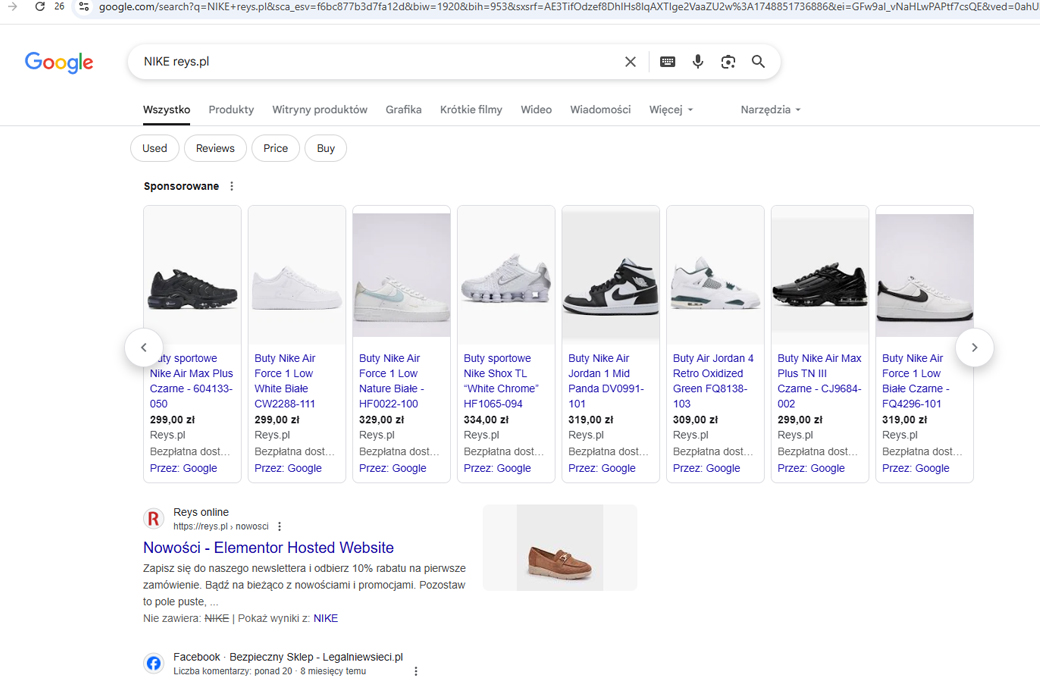Image resolution: width=1040 pixels, height=680 pixels.
Task: Open the on-screen keyboard input tool
Action: pyautogui.click(x=667, y=62)
